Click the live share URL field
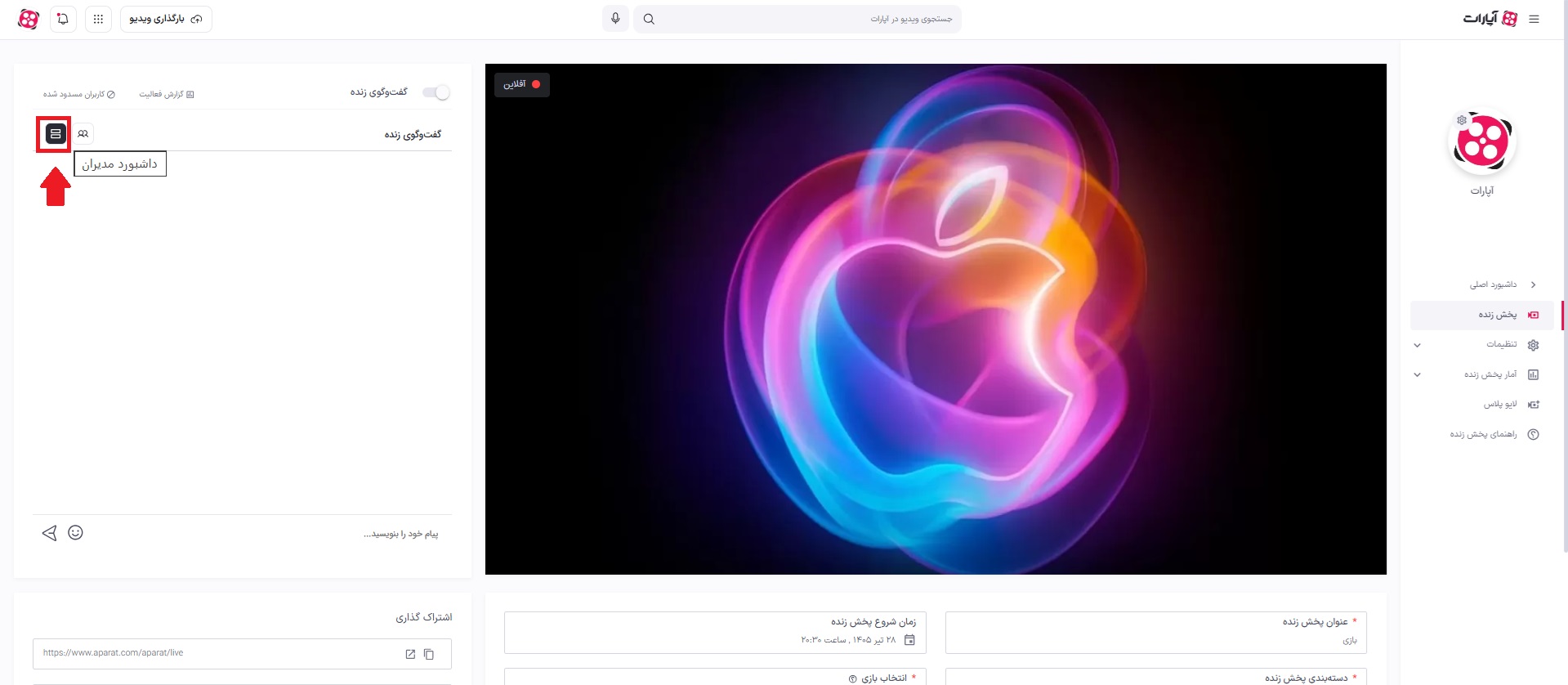Screen dimensions: 1568x685 click(242, 654)
